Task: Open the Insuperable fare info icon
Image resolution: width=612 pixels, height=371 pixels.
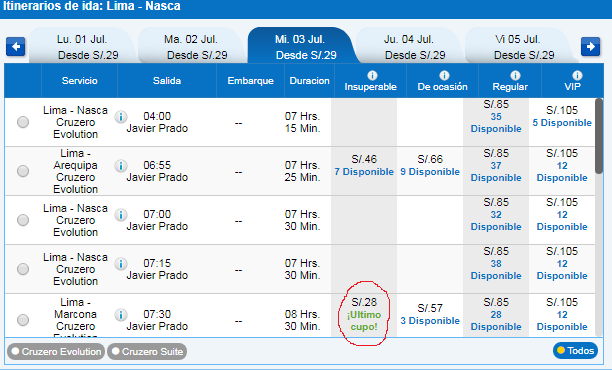Action: (372, 75)
